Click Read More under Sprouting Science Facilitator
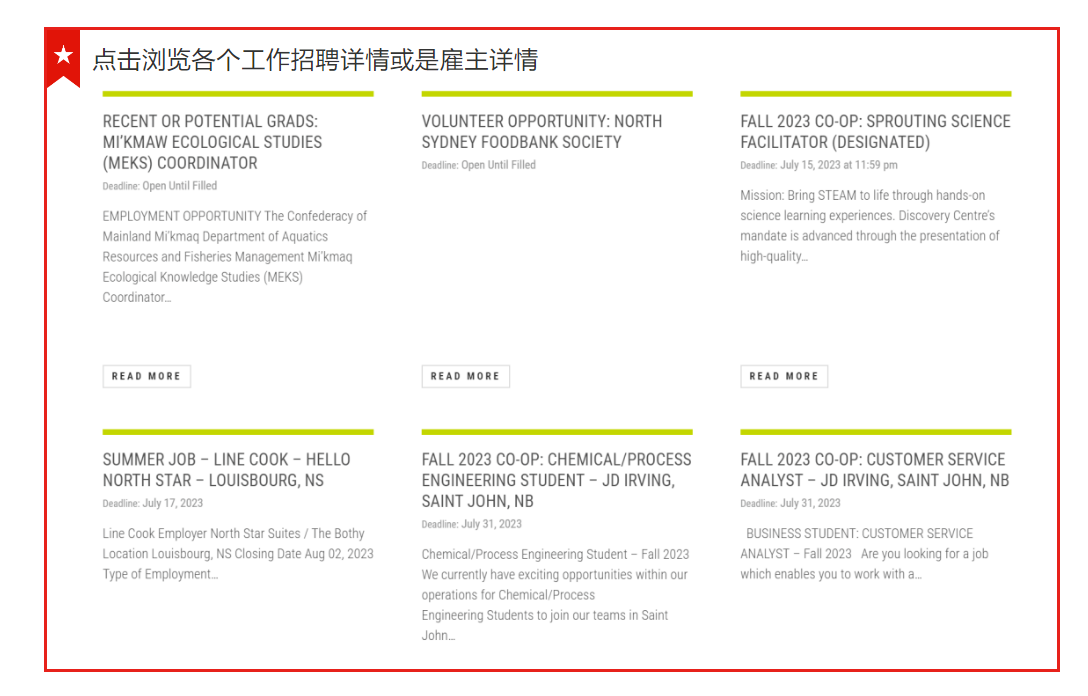Image resolution: width=1088 pixels, height=696 pixels. pos(784,376)
